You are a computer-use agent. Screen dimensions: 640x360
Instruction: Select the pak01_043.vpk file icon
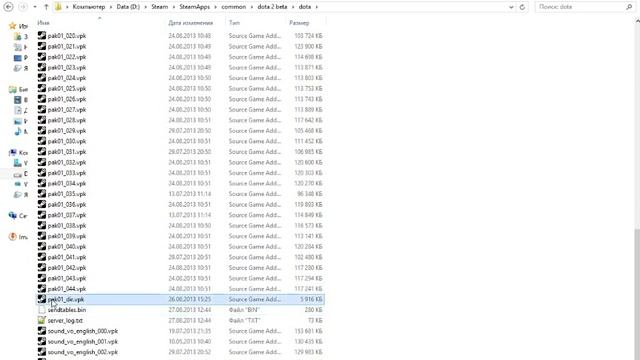(42, 278)
